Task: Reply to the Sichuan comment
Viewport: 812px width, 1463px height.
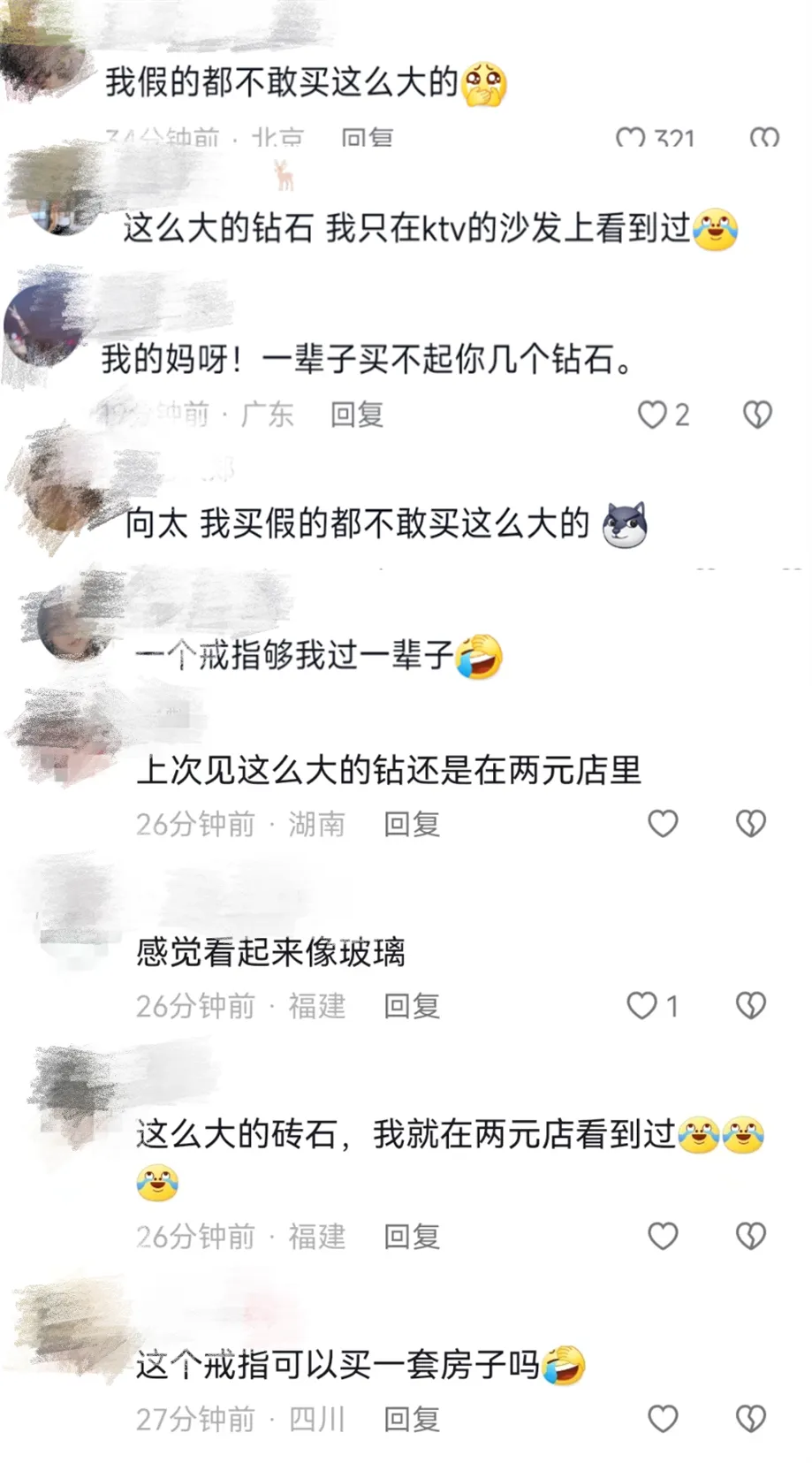Action: pos(412,1419)
